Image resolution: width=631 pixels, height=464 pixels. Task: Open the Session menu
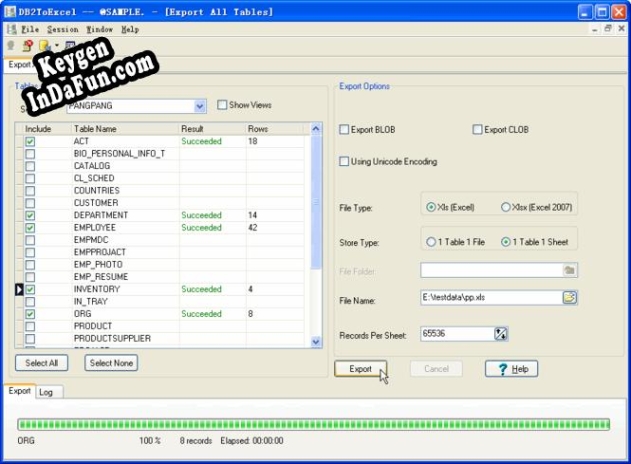pyautogui.click(x=62, y=29)
